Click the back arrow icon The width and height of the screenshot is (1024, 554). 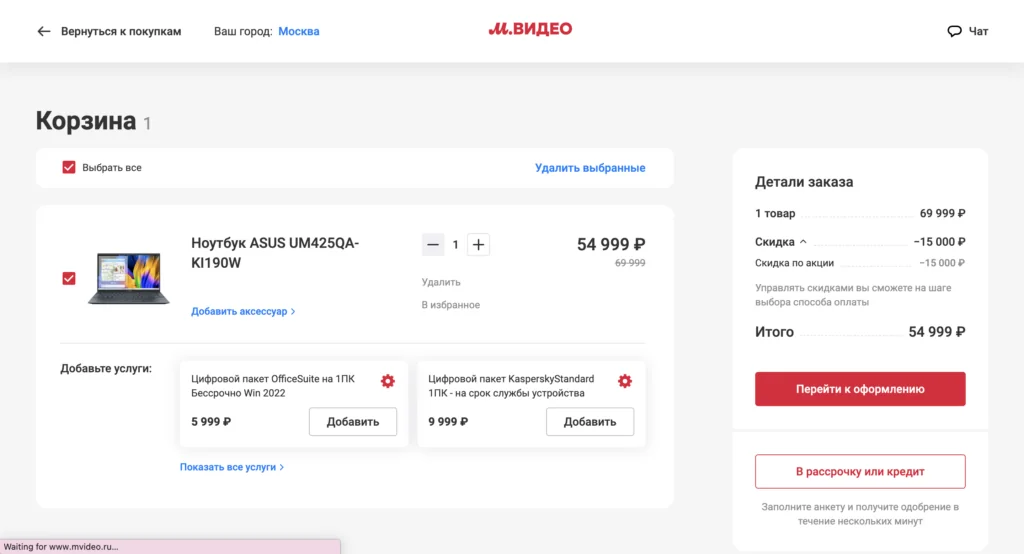[x=43, y=31]
